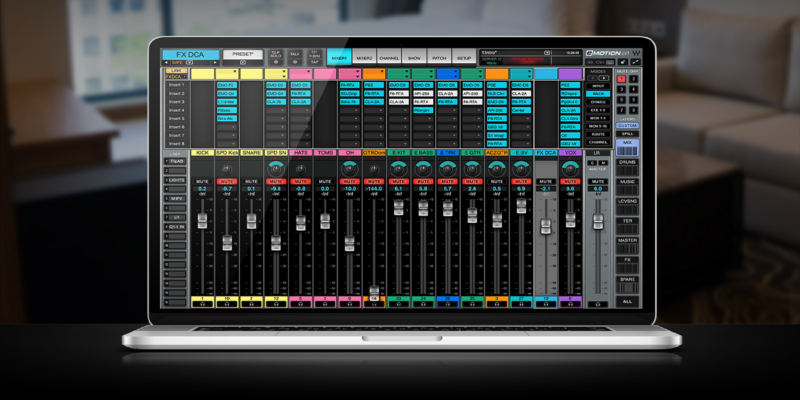This screenshot has width=800, height=400.
Task: Toggle MUTE on the KICK channel
Action: 202,181
